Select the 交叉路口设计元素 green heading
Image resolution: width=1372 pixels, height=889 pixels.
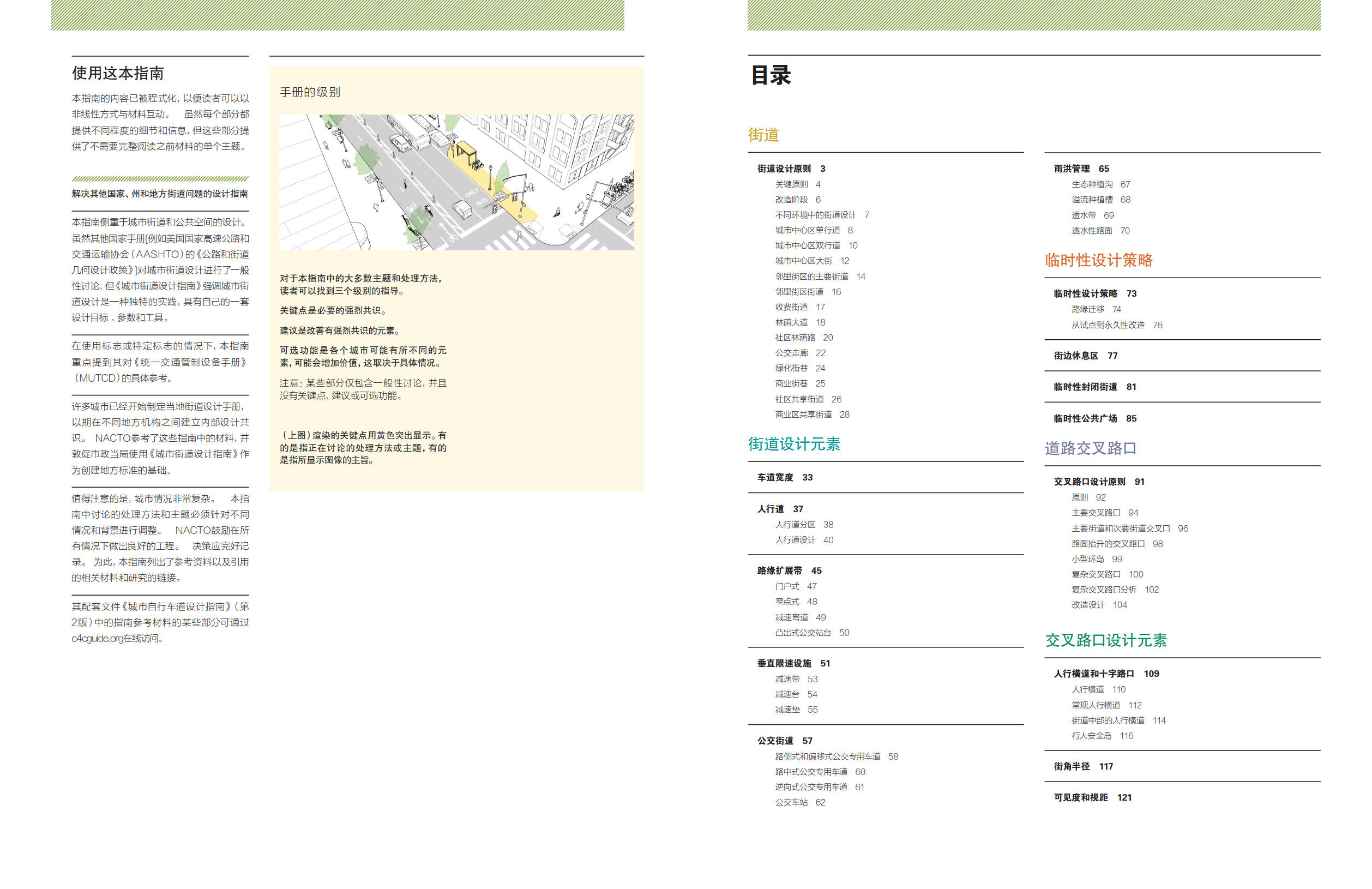pyautogui.click(x=1106, y=640)
